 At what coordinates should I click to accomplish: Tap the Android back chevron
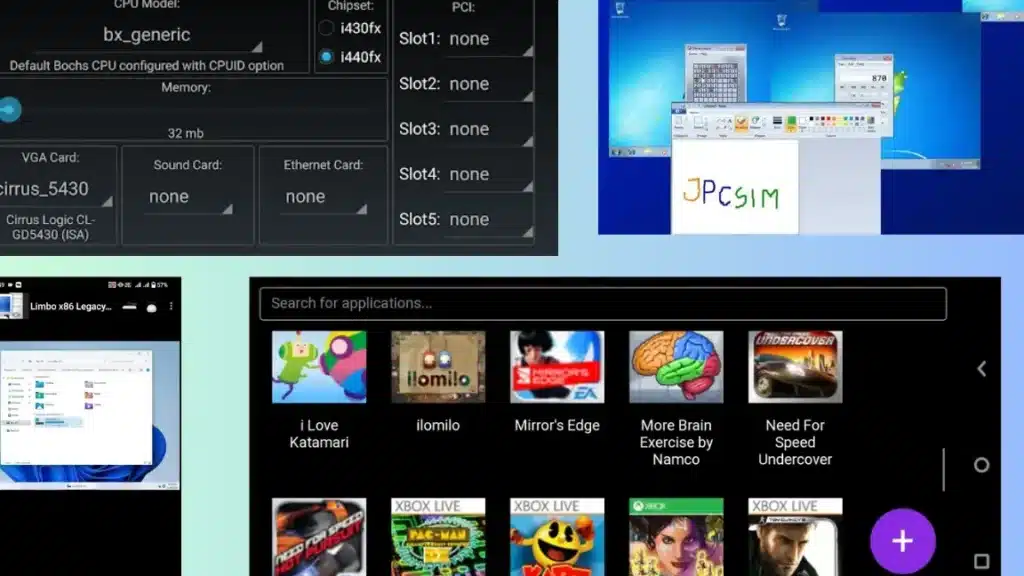[982, 369]
